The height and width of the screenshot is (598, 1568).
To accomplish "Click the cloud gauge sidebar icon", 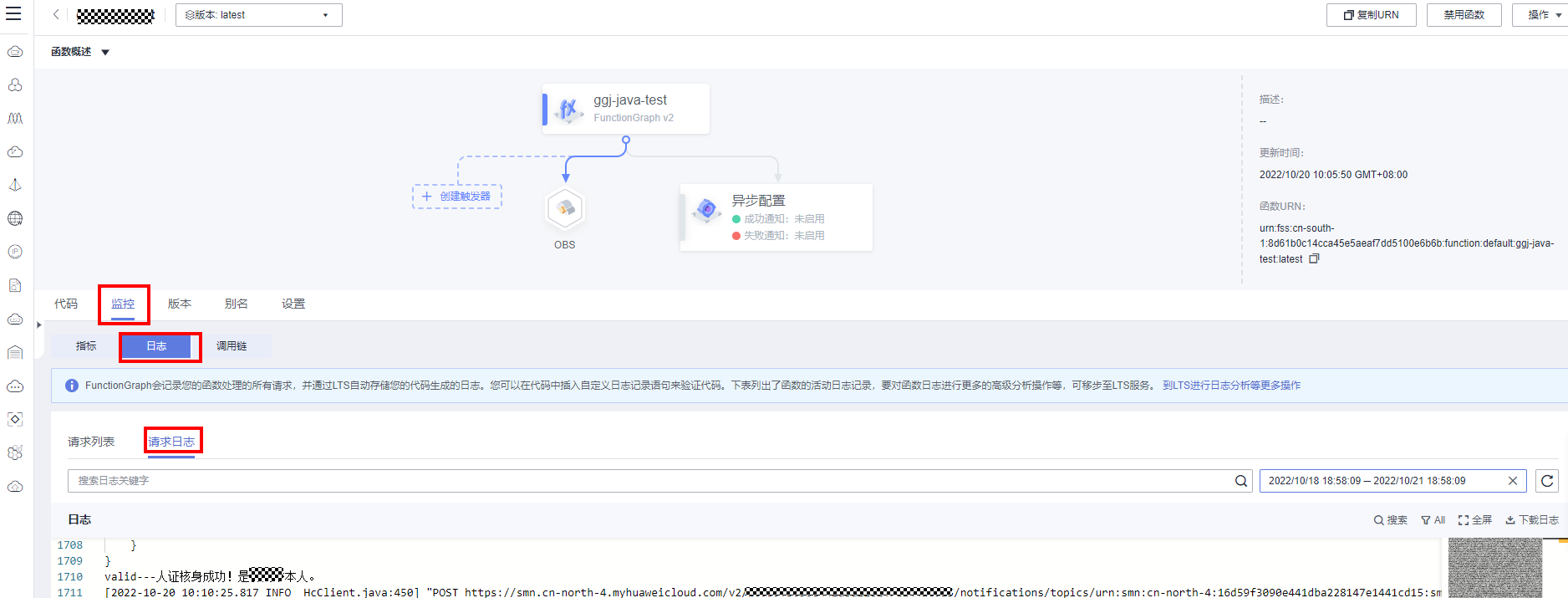I will (15, 152).
